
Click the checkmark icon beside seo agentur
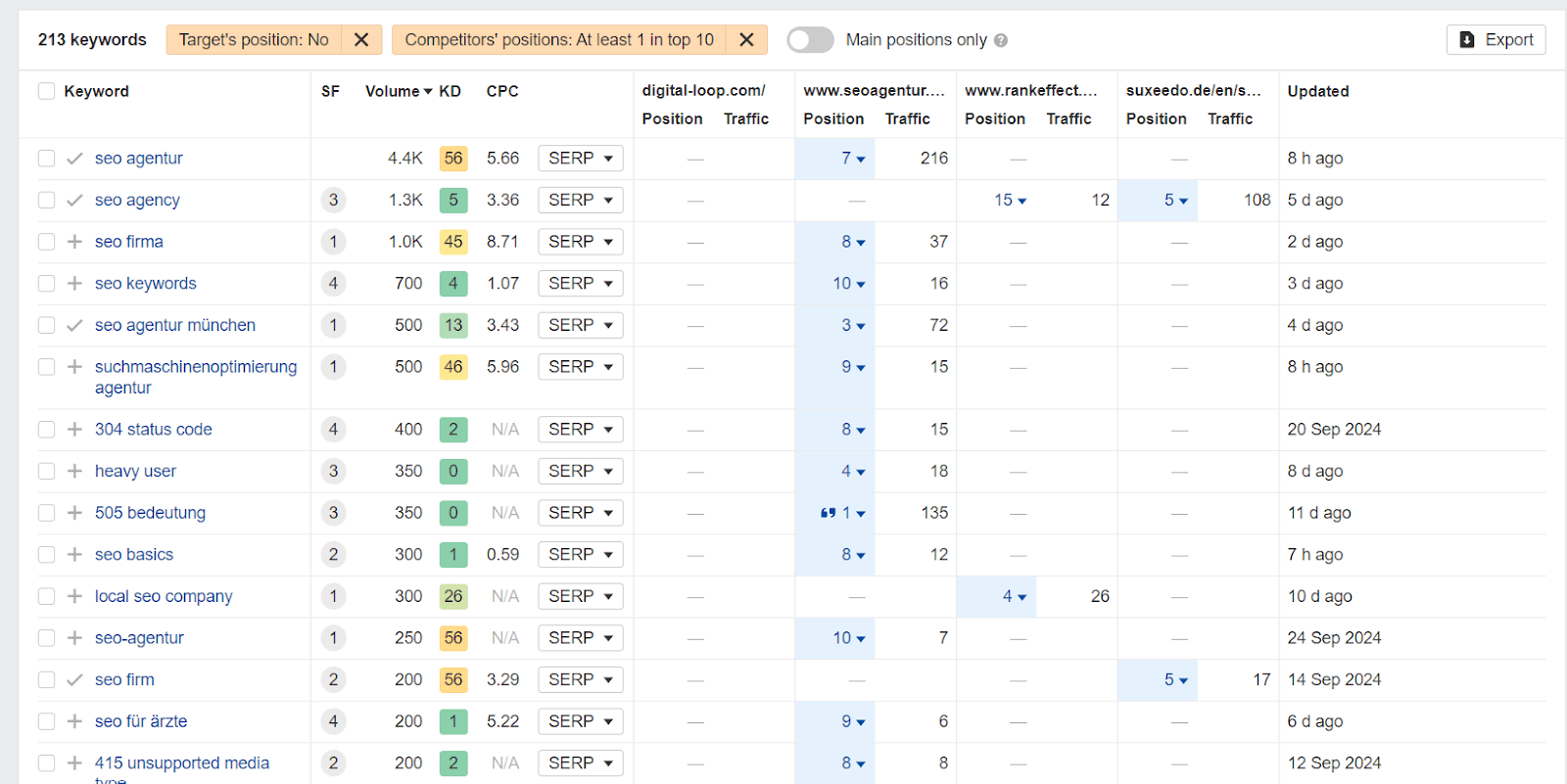74,159
